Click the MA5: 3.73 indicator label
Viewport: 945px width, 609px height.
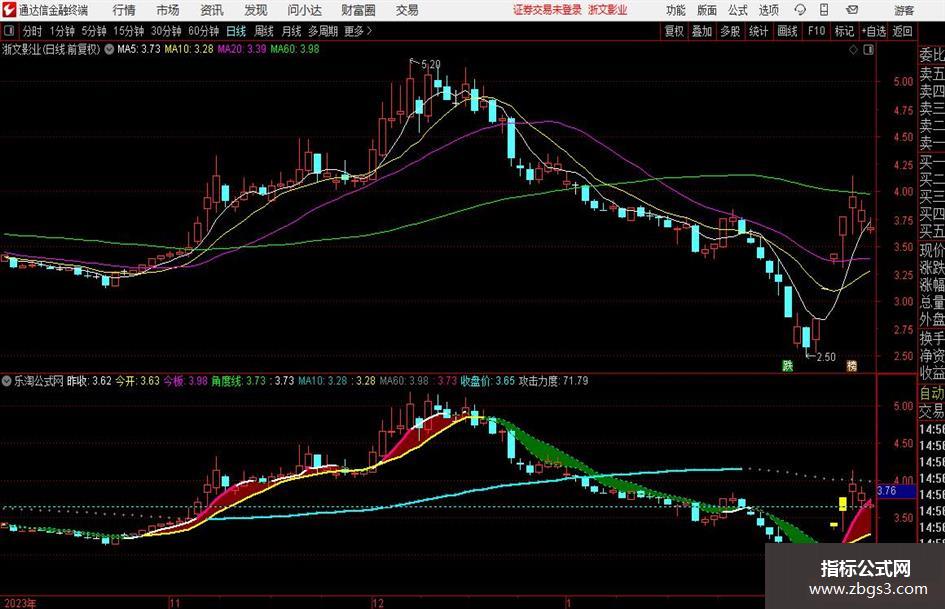coord(139,49)
